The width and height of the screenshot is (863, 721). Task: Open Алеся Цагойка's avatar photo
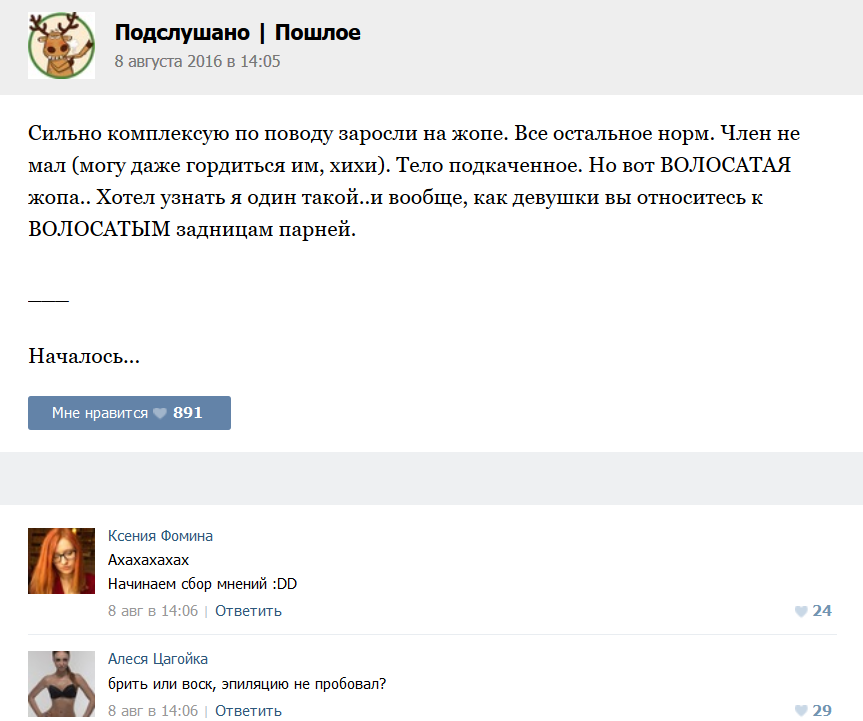(61, 685)
